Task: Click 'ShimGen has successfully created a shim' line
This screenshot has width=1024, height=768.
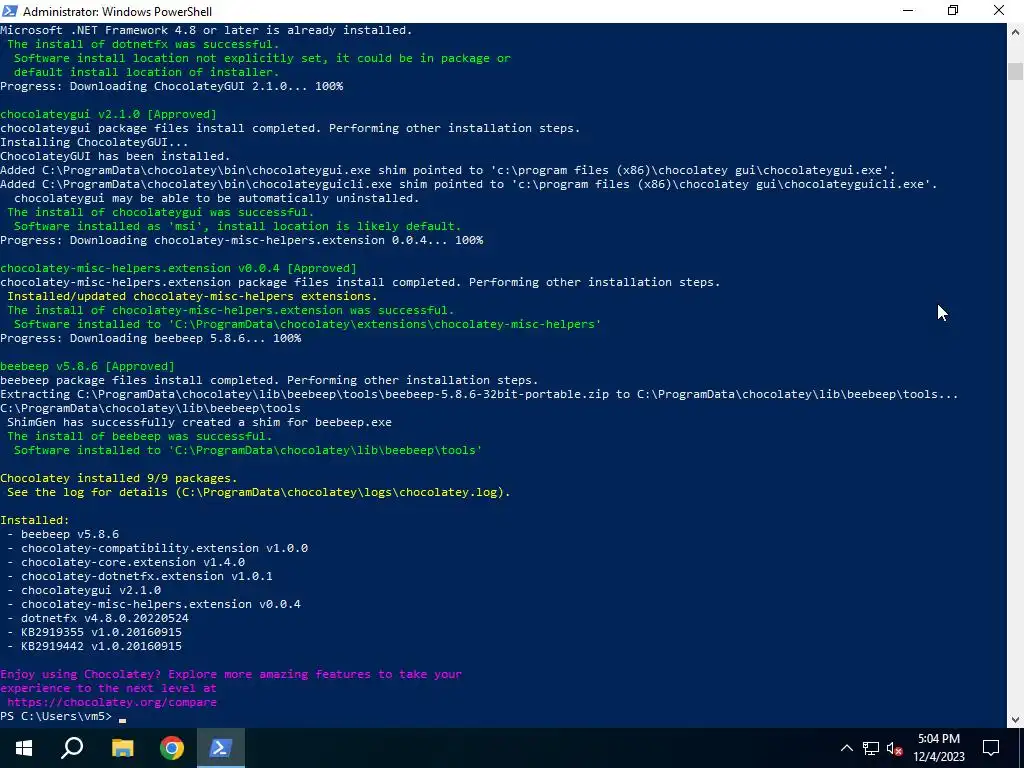Action: tap(199, 422)
